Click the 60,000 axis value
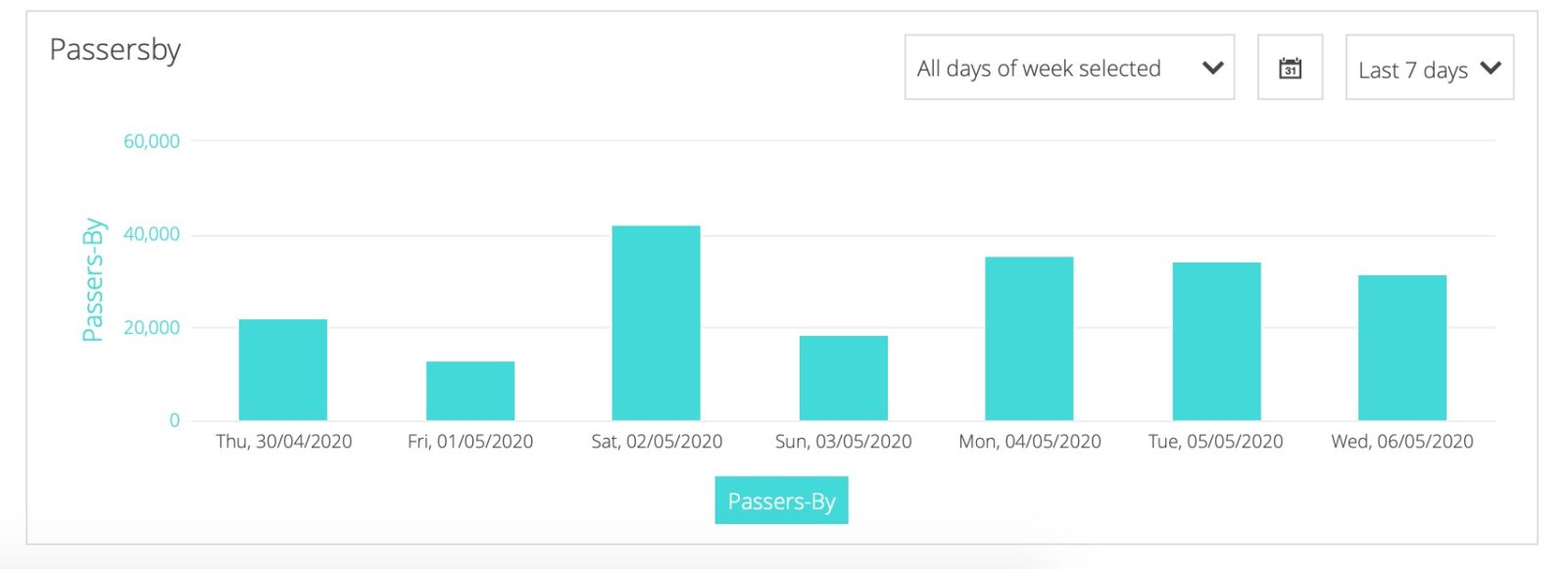The height and width of the screenshot is (569, 1568). click(152, 141)
